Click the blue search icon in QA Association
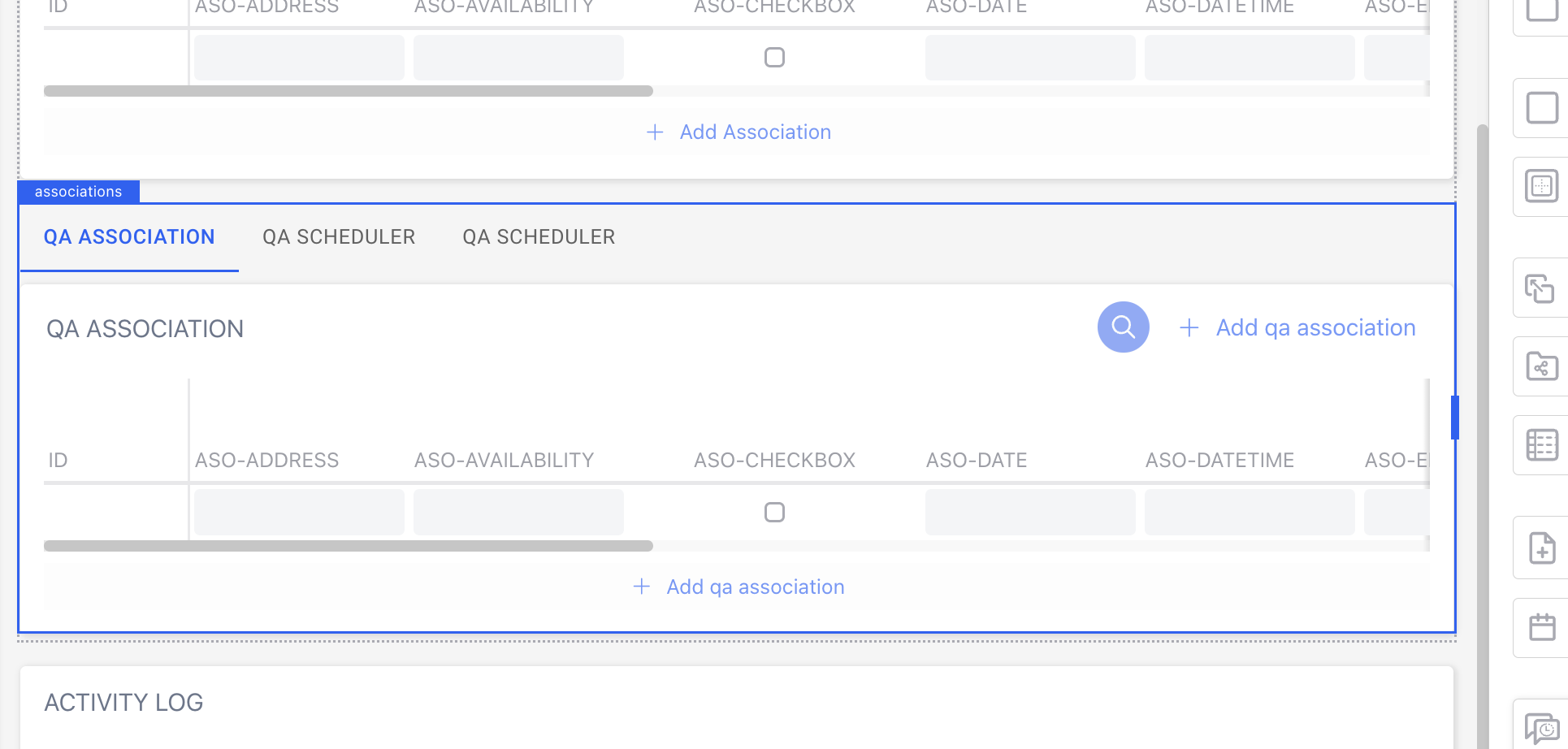 (x=1123, y=327)
